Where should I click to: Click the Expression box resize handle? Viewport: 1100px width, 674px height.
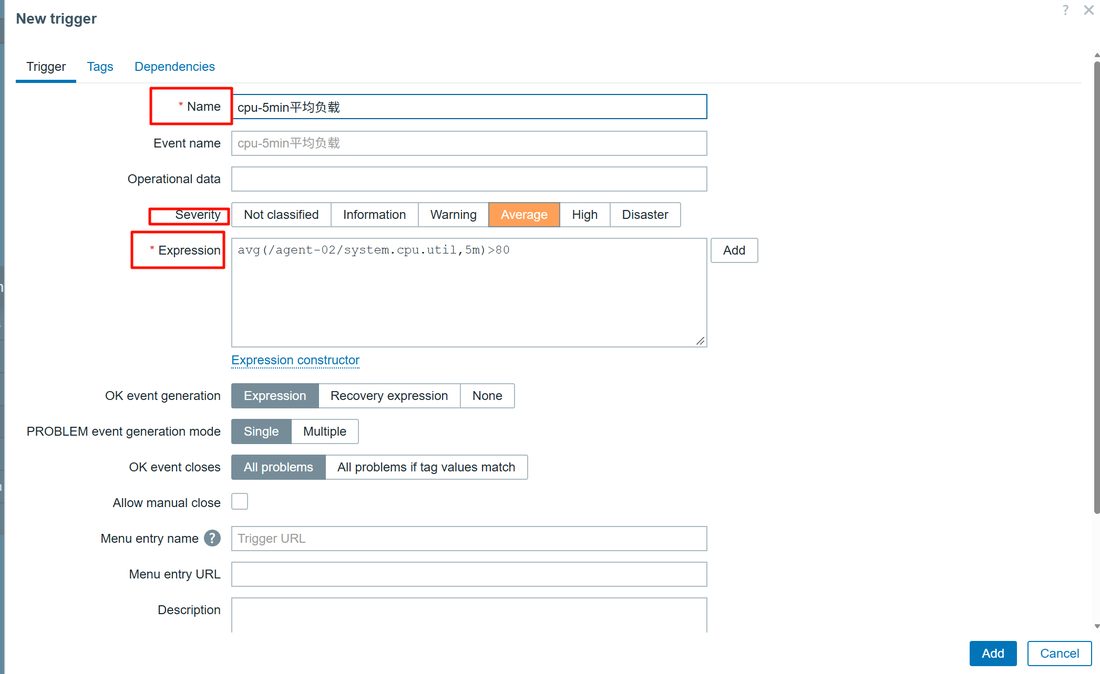click(700, 340)
